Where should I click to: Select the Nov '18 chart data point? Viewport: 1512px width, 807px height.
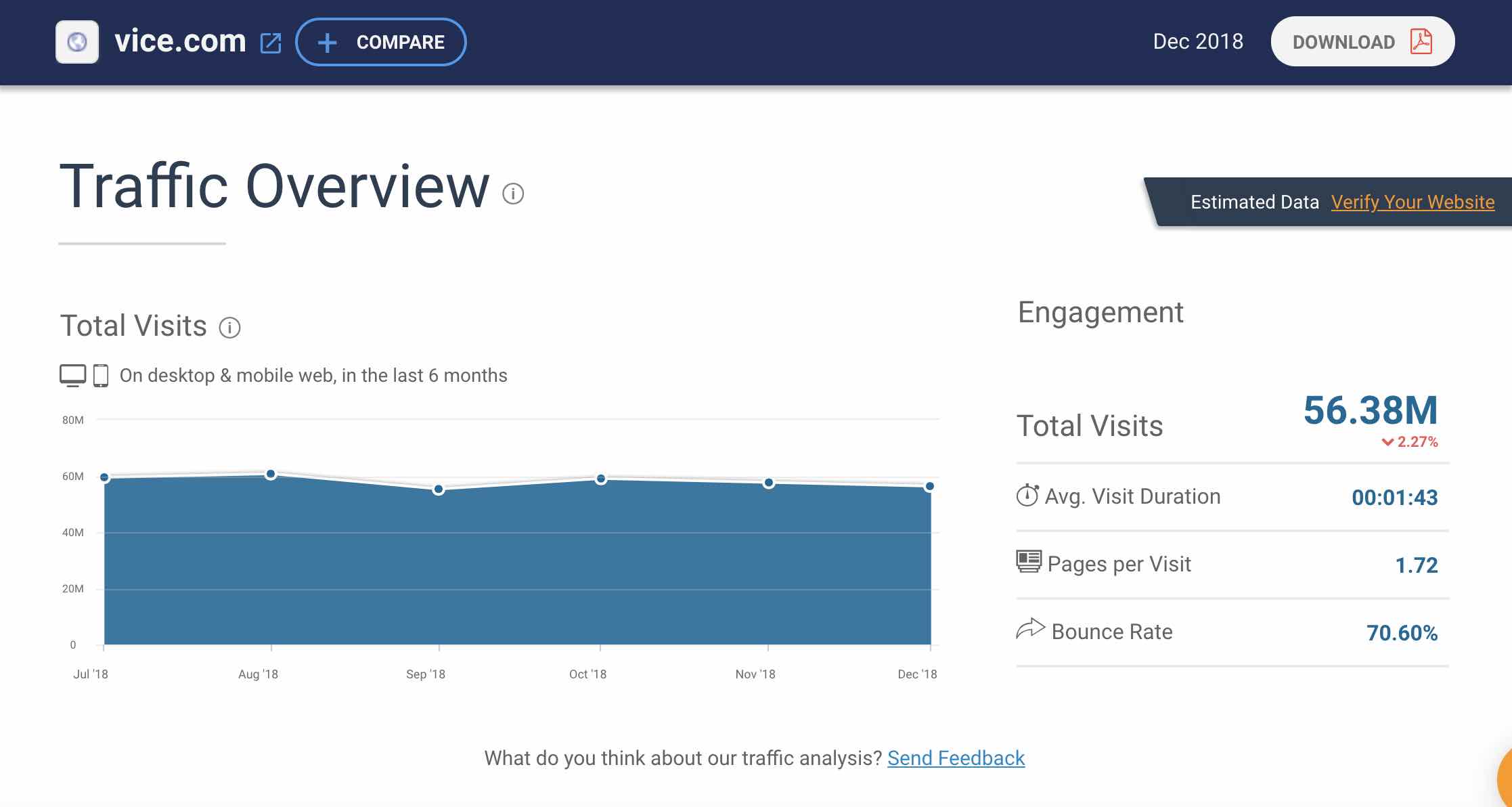pyautogui.click(x=768, y=483)
